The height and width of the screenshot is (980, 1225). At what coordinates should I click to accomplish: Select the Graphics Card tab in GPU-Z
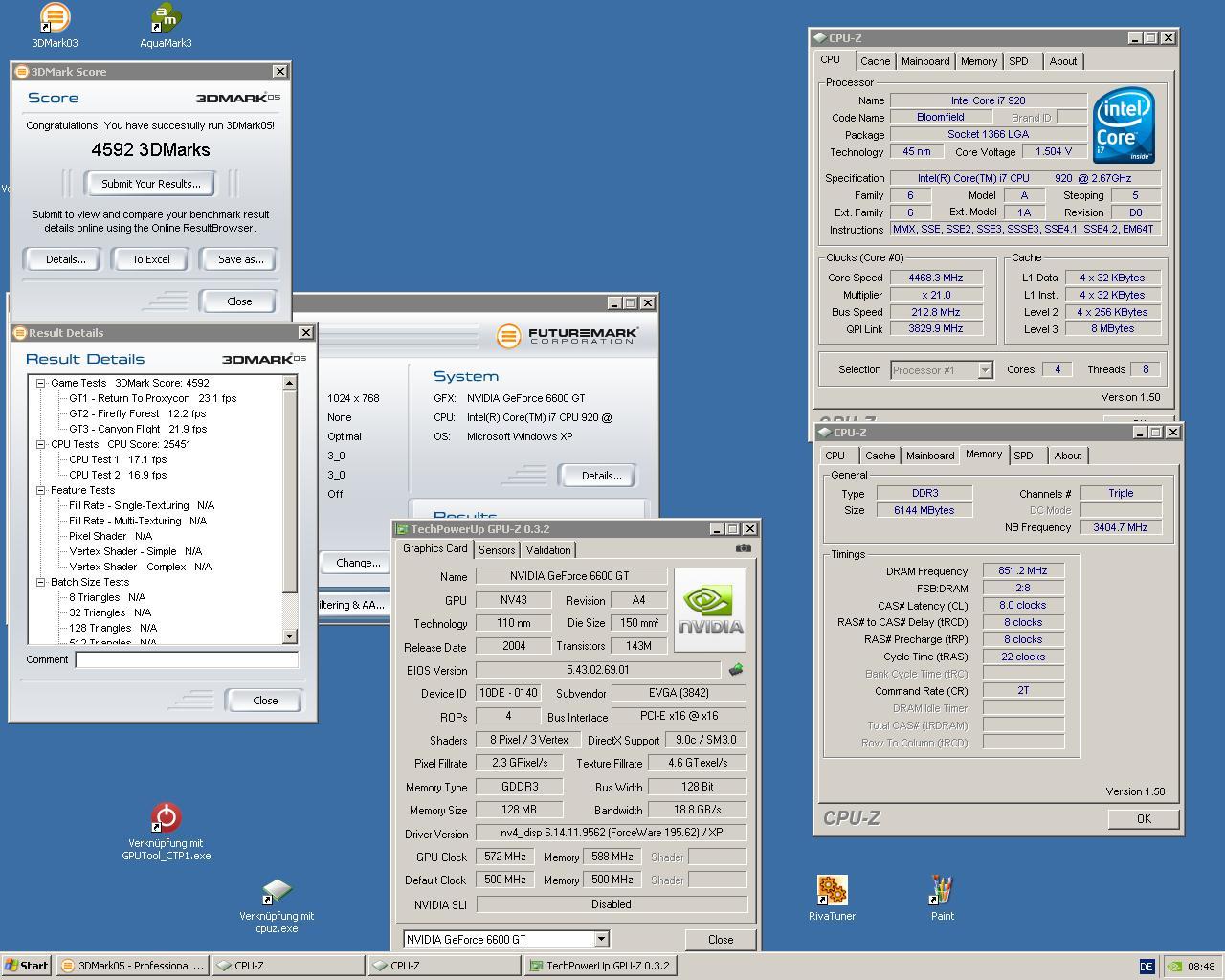click(435, 548)
